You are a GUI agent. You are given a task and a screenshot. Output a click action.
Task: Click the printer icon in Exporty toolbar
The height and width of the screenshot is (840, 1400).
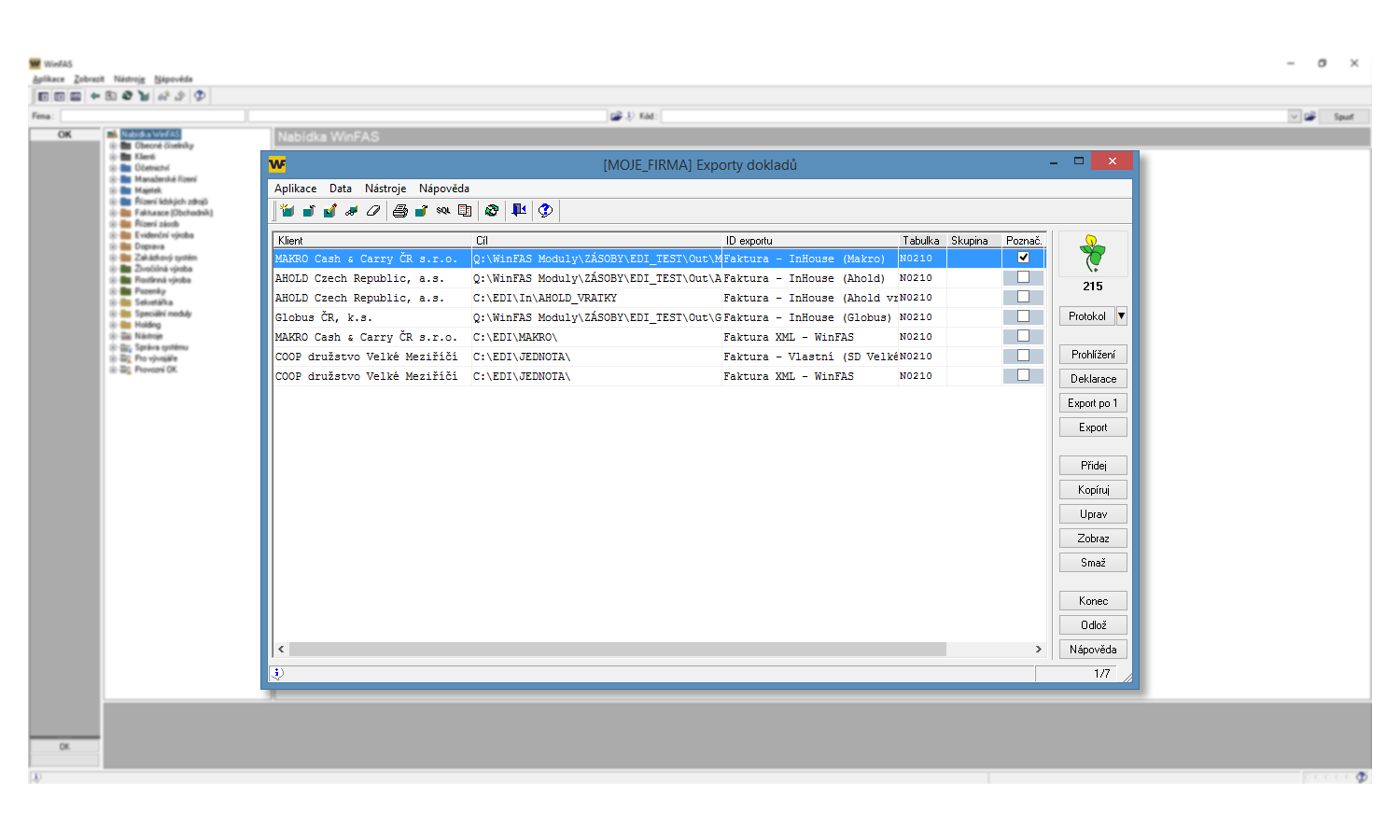coord(400,211)
